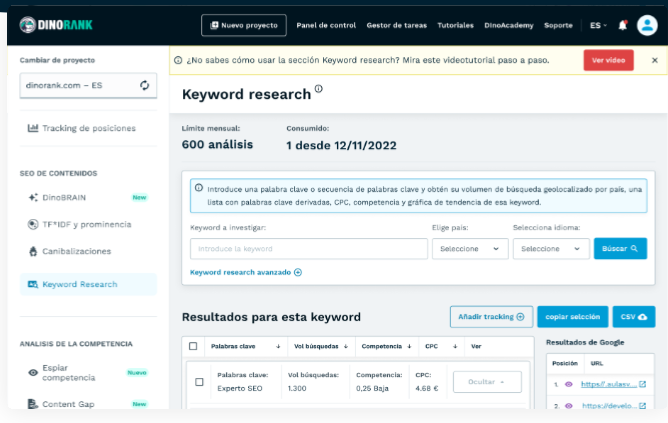Open Gestor de tareas
Image resolution: width=668 pixels, height=423 pixels.
[397, 25]
